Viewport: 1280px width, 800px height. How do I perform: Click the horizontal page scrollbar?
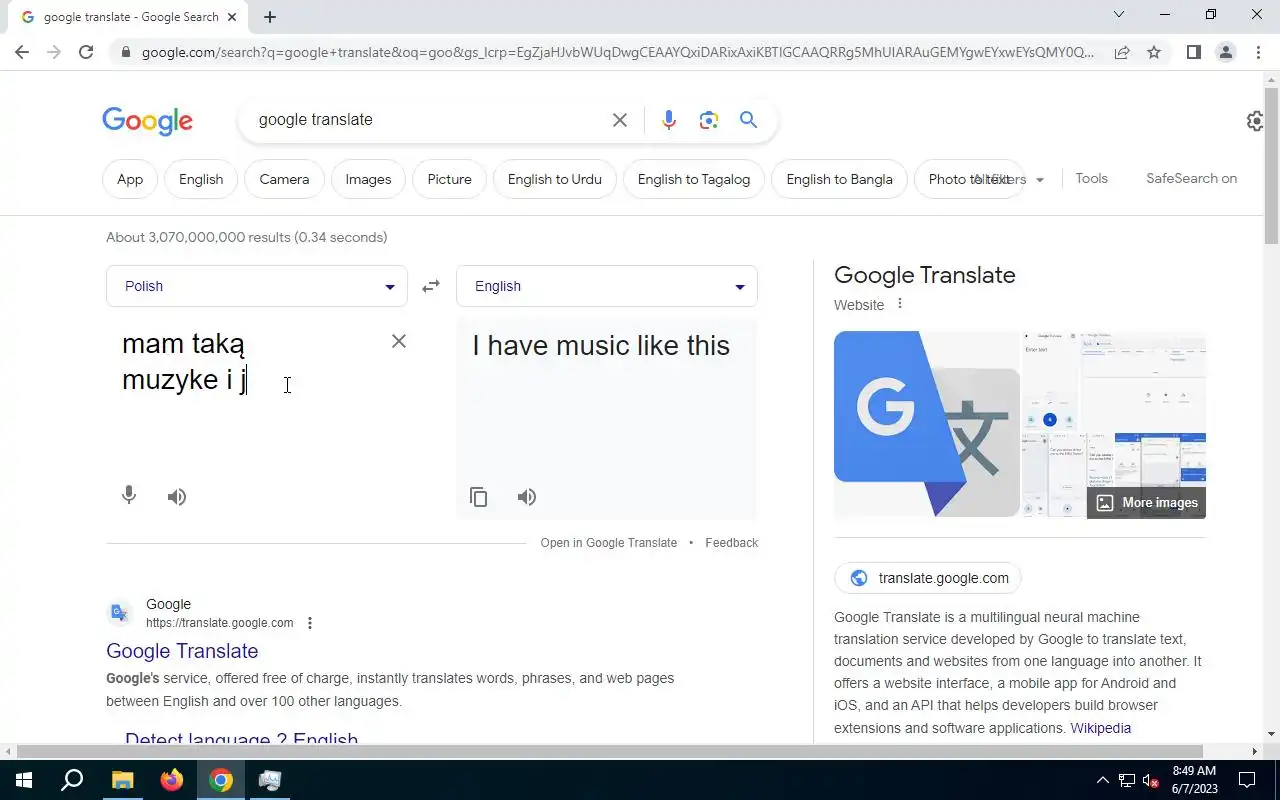(x=609, y=751)
